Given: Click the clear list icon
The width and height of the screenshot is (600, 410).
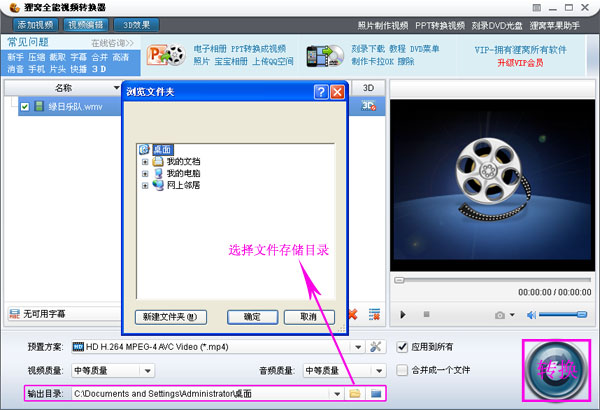Looking at the screenshot, I should click(x=374, y=314).
